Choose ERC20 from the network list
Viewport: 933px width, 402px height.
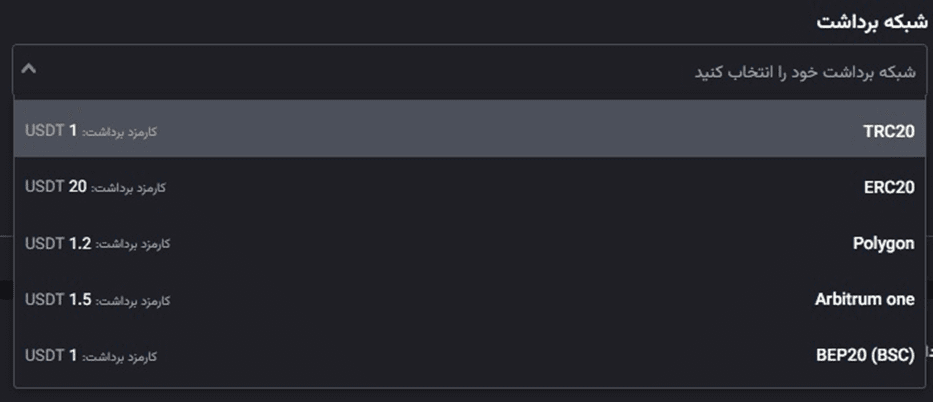tap(889, 187)
